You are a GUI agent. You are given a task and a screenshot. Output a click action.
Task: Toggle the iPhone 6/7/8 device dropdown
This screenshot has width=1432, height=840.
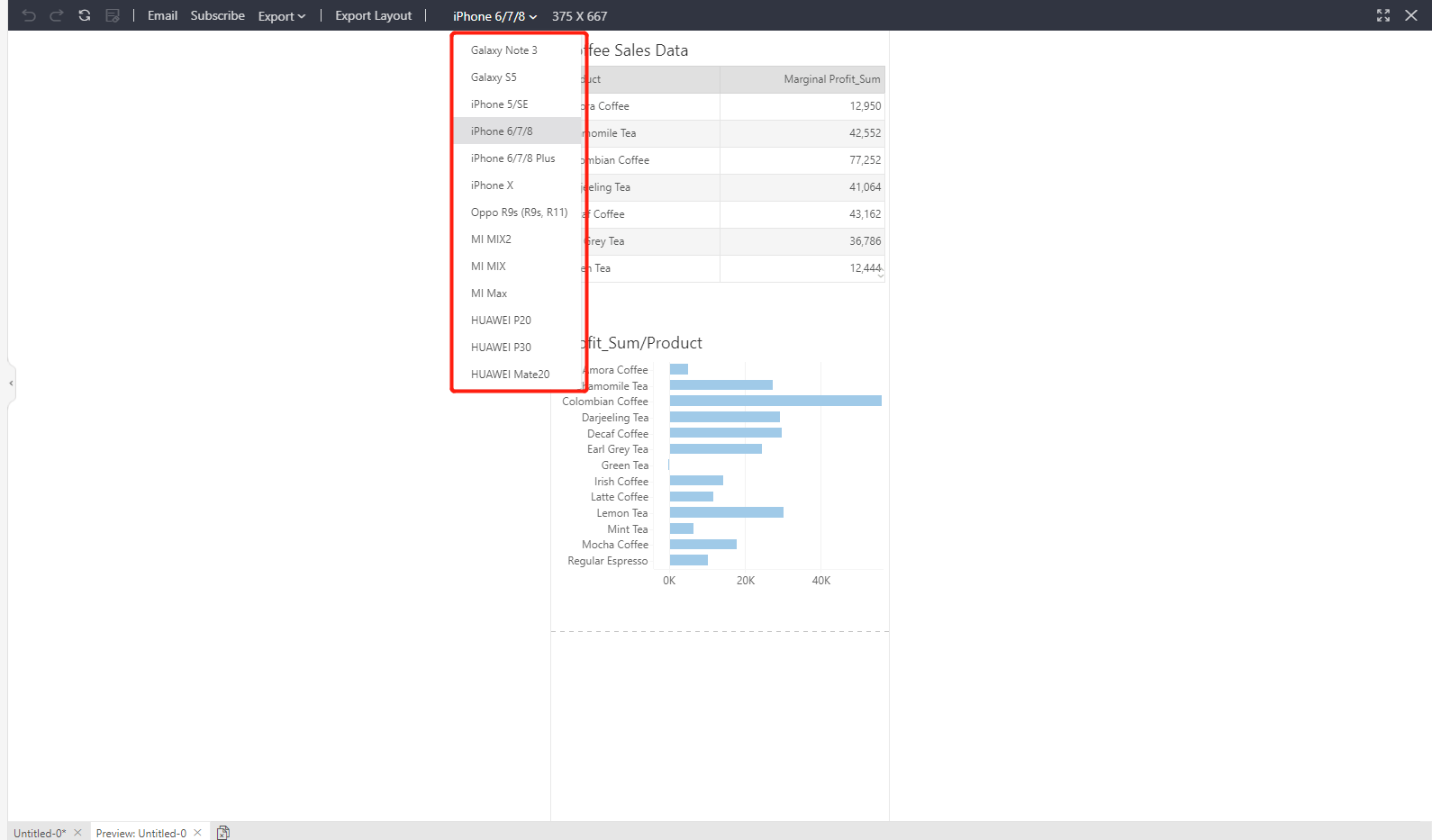pos(494,16)
